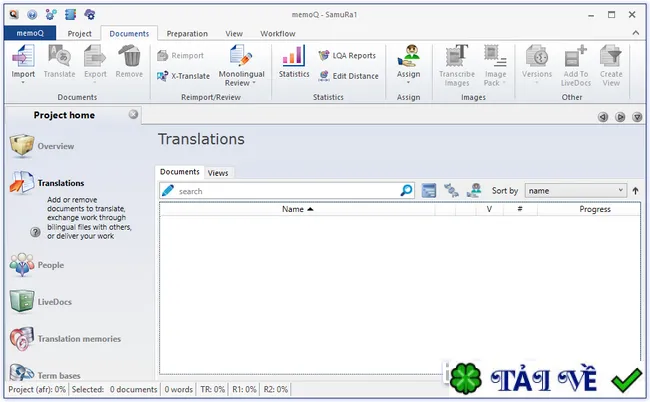Toggle ascending sort order arrow
This screenshot has height=402, width=650.
coord(635,191)
